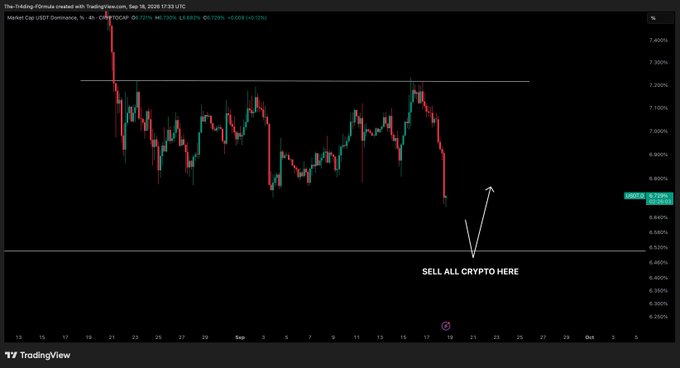Click the 6.400% price axis label
This screenshot has height=368, width=680.
tap(658, 278)
